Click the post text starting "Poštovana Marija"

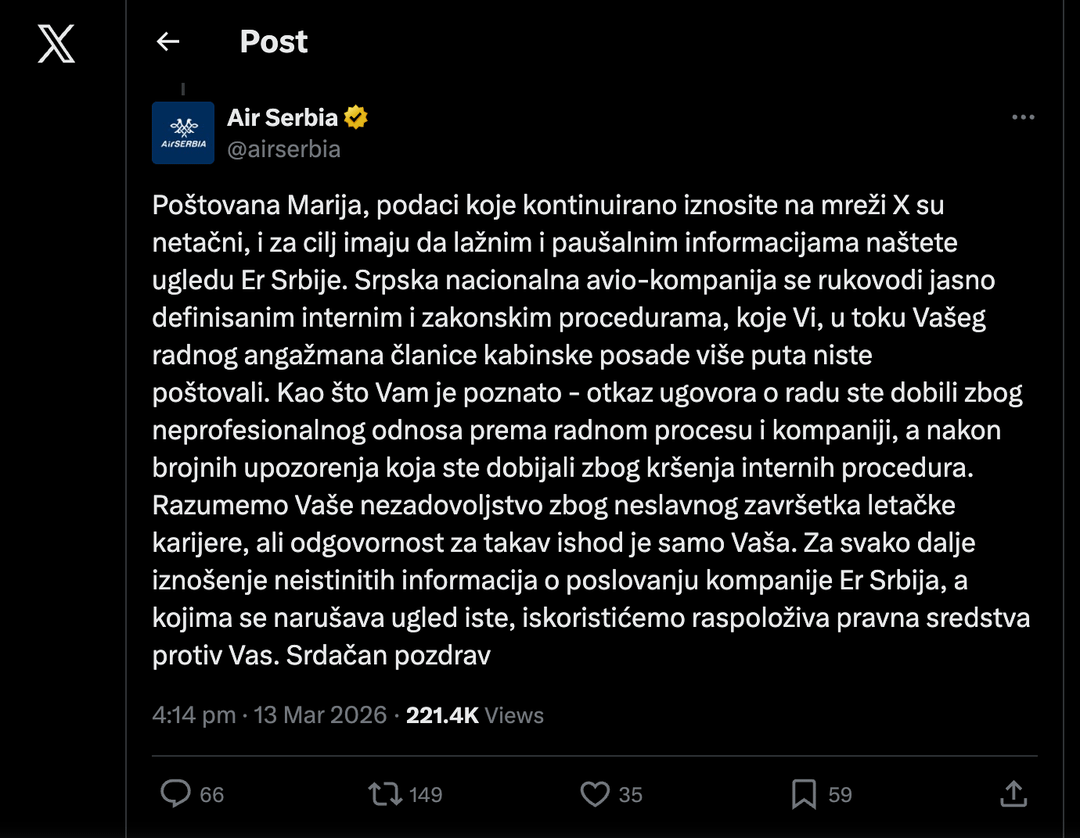[590, 430]
